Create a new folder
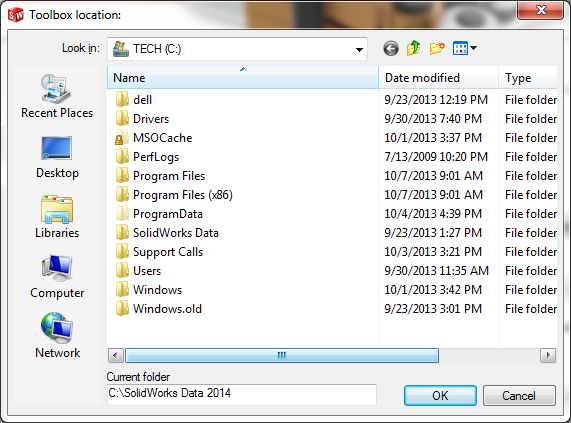This screenshot has height=423, width=571. click(x=437, y=48)
